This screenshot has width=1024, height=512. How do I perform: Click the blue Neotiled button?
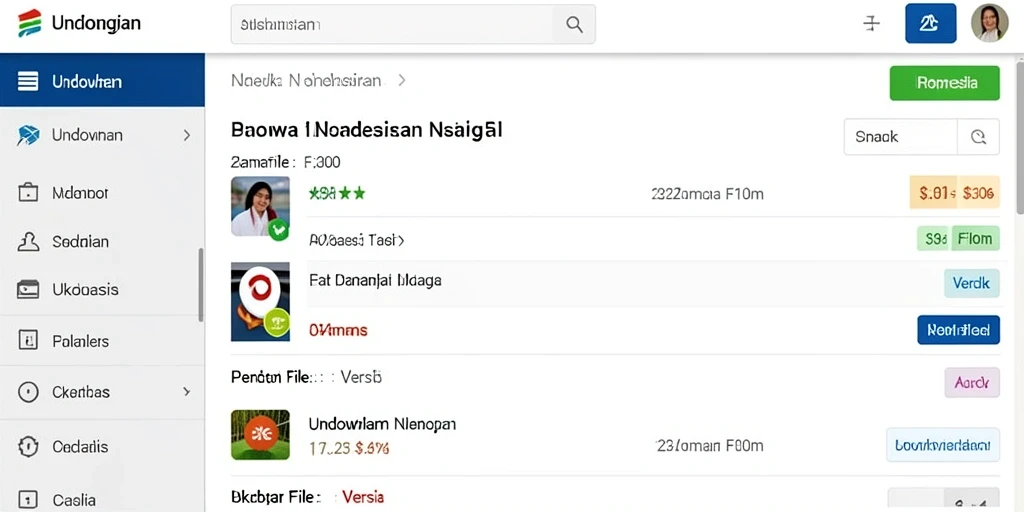pos(958,330)
